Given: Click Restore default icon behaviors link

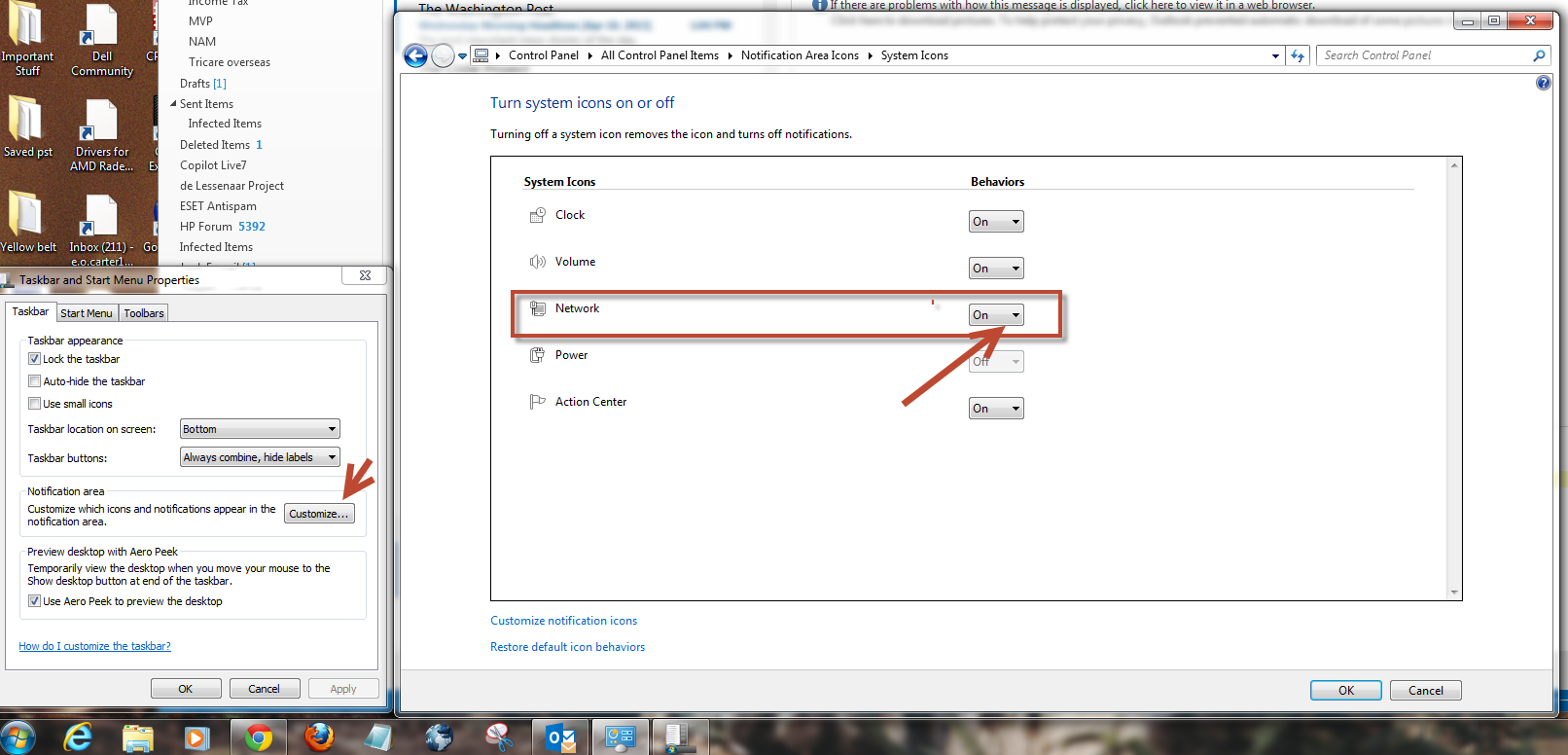Looking at the screenshot, I should click(568, 647).
